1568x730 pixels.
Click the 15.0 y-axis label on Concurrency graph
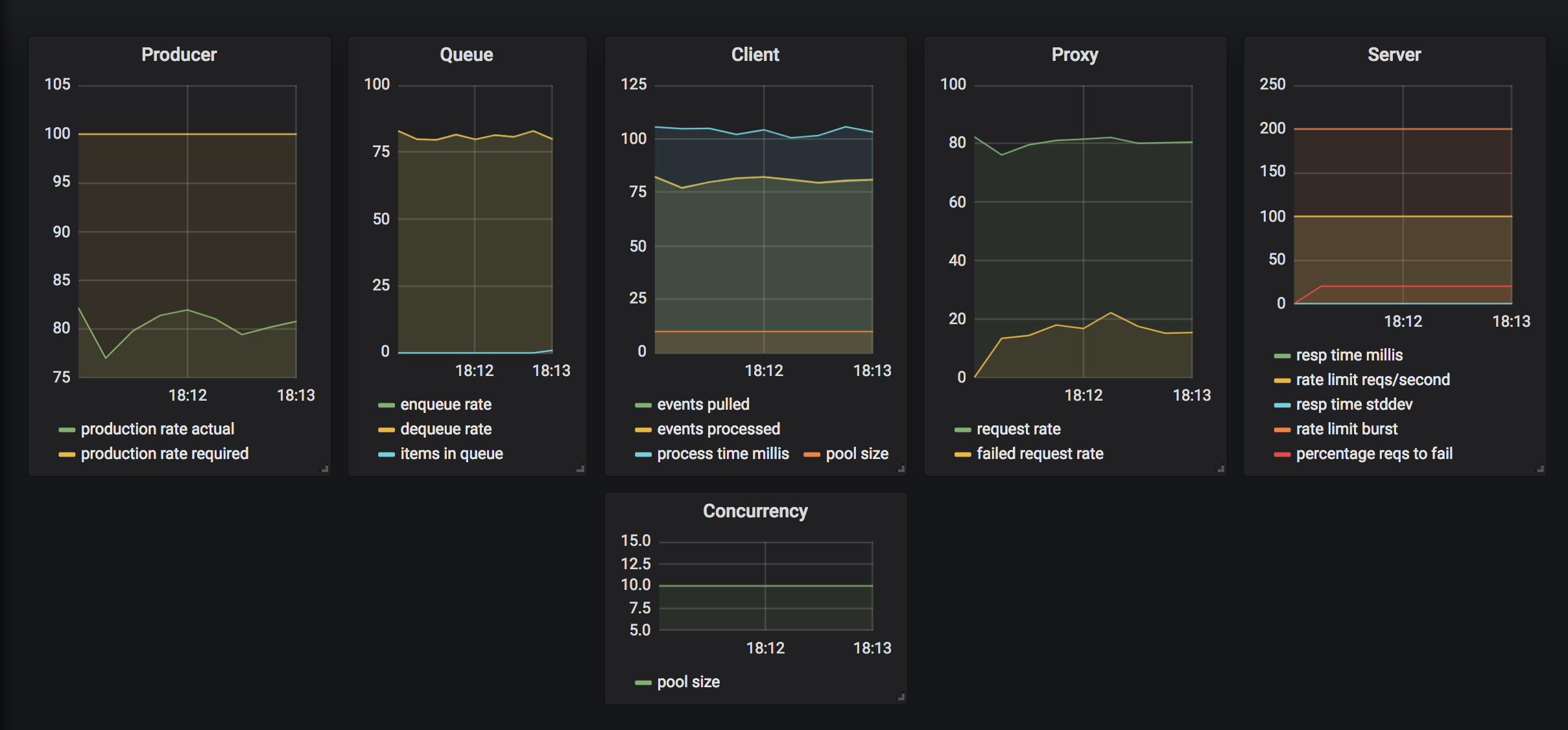pos(636,541)
